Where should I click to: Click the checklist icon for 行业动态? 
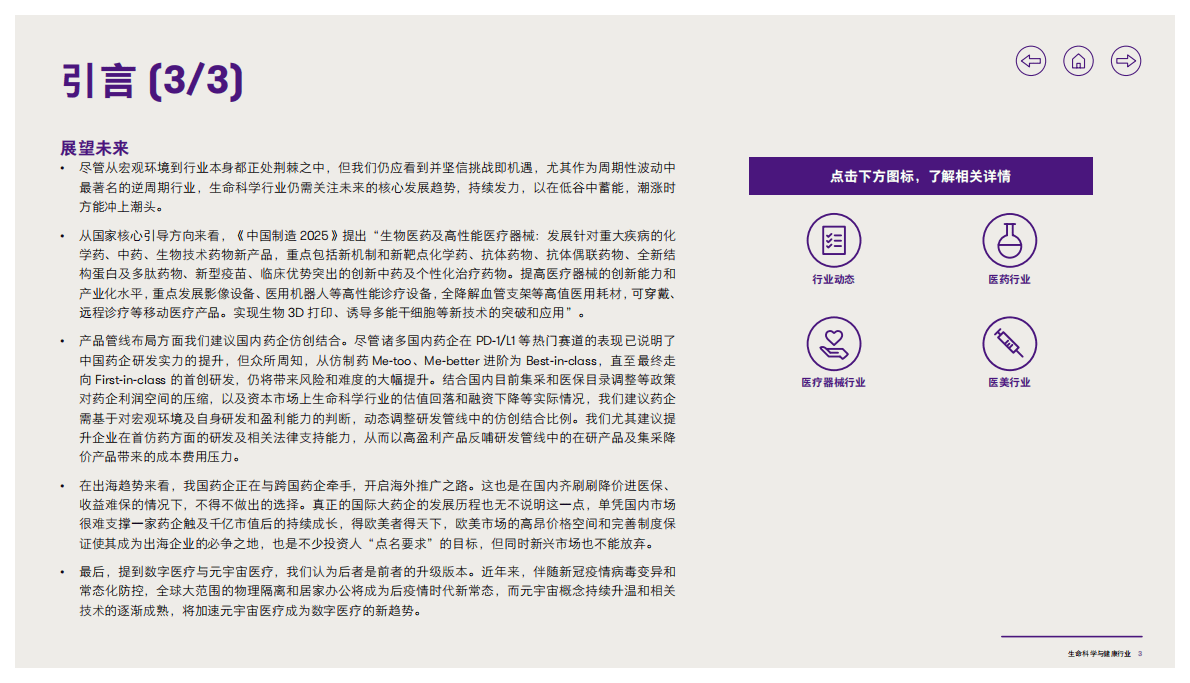(835, 240)
